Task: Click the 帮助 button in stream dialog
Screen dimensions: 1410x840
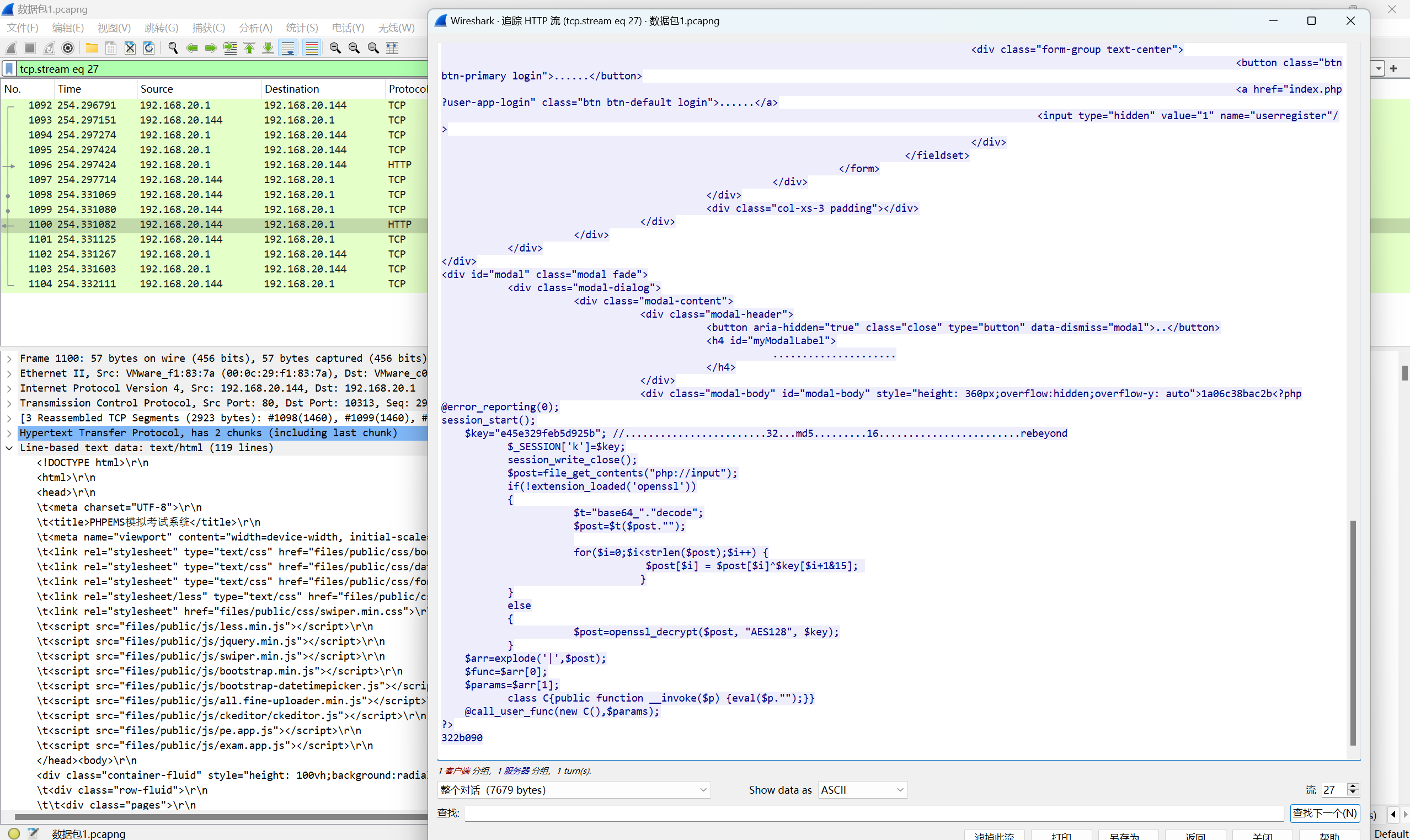Action: pyautogui.click(x=1329, y=836)
